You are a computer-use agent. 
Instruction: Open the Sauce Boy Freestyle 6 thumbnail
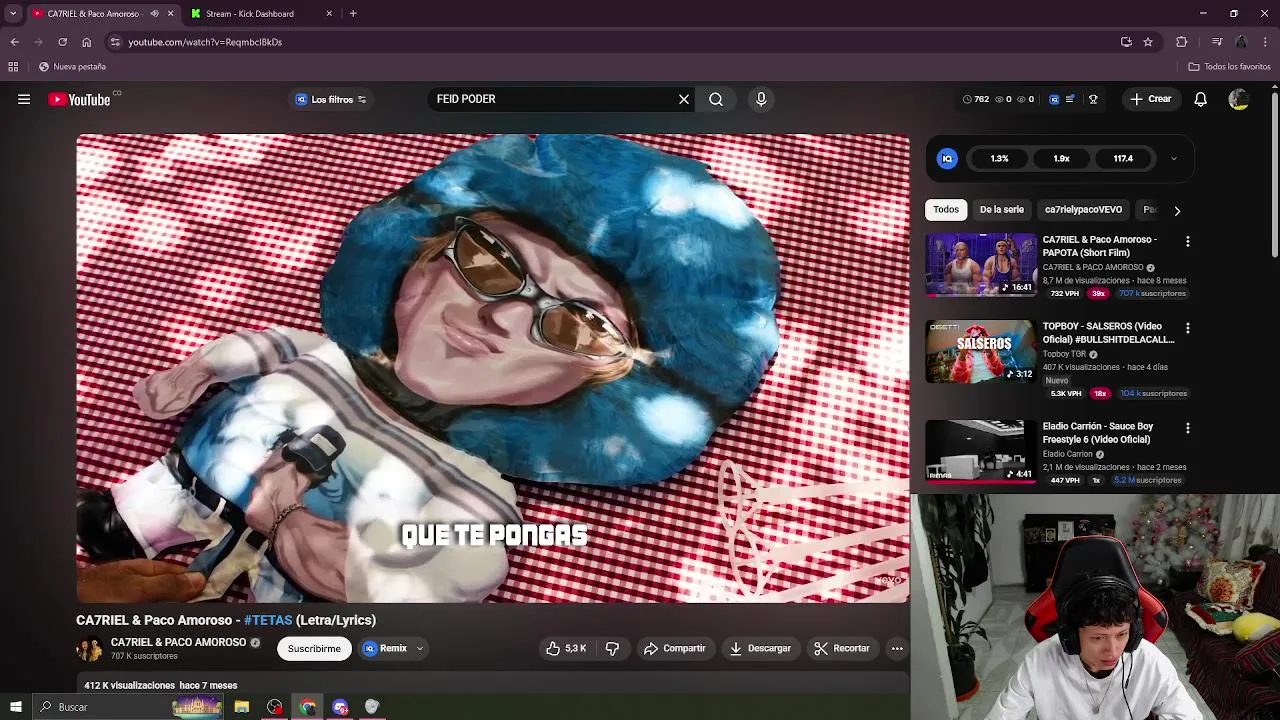tap(981, 452)
